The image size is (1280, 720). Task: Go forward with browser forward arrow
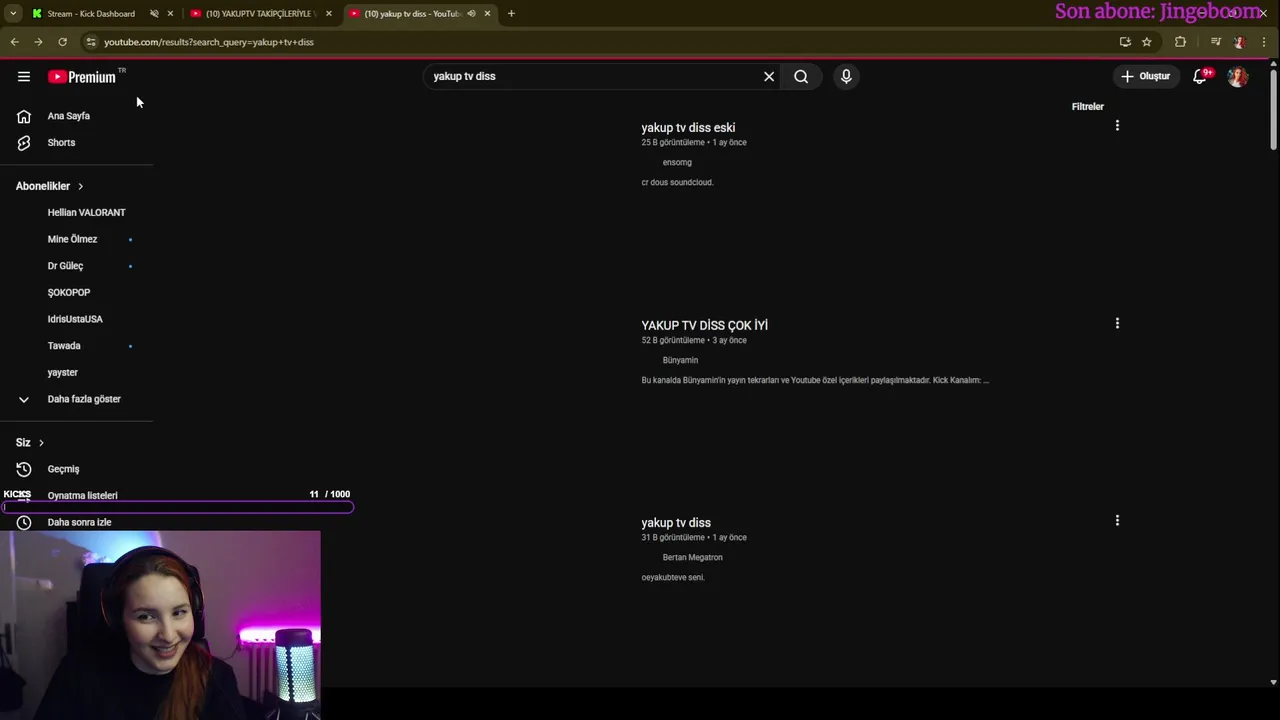[38, 42]
